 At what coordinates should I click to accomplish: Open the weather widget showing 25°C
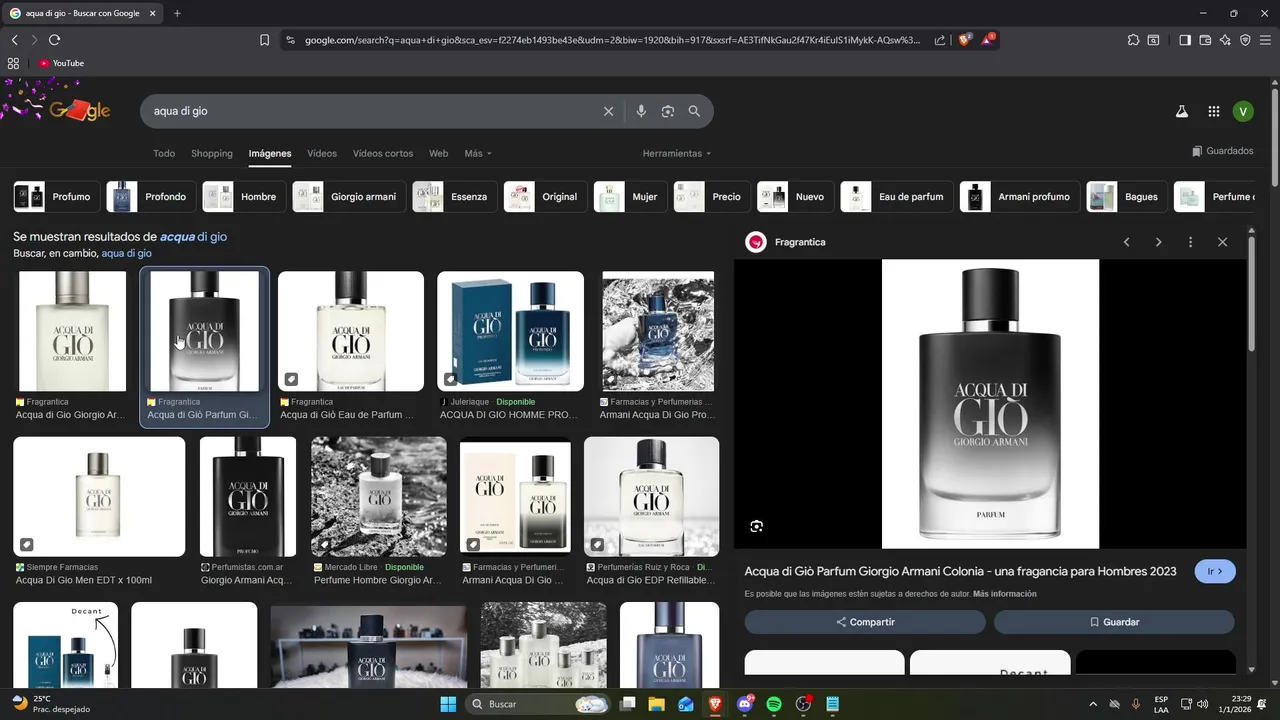coord(50,704)
